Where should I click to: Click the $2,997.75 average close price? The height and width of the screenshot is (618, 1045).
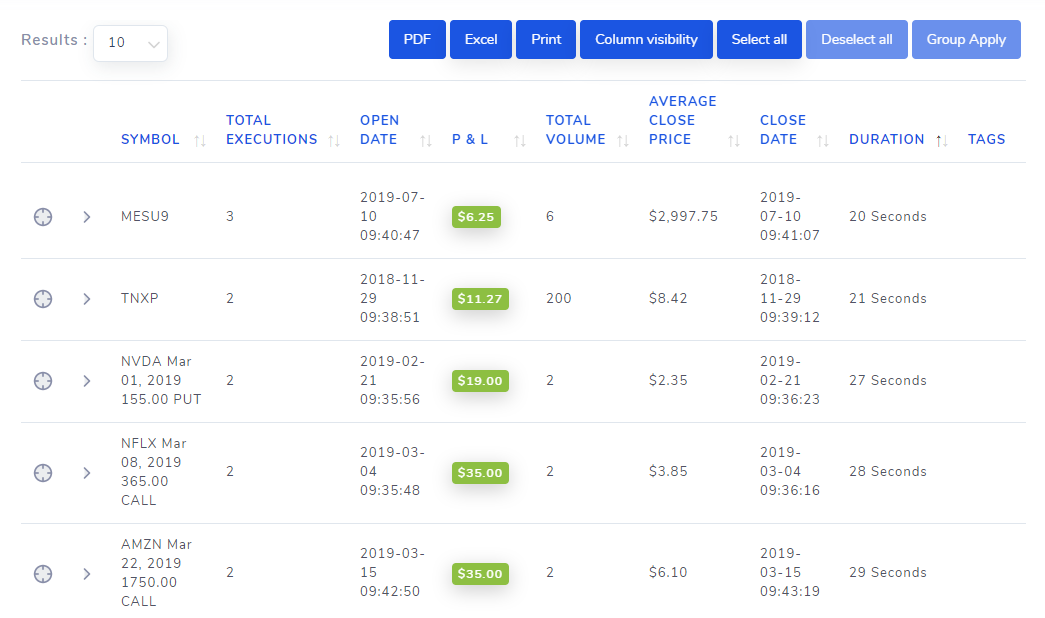point(683,217)
